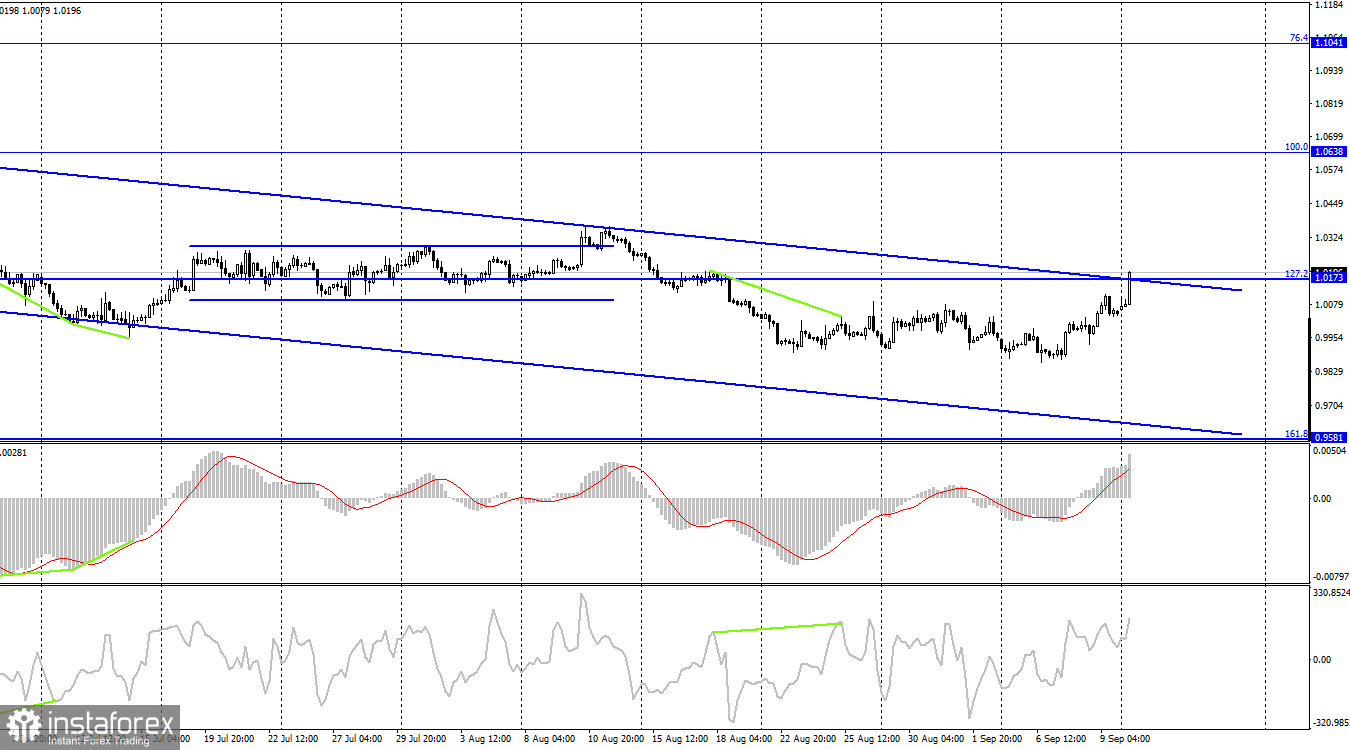The height and width of the screenshot is (750, 1350).
Task: Click the 9 Sep 04:00 time label
Action: pyautogui.click(x=1125, y=740)
